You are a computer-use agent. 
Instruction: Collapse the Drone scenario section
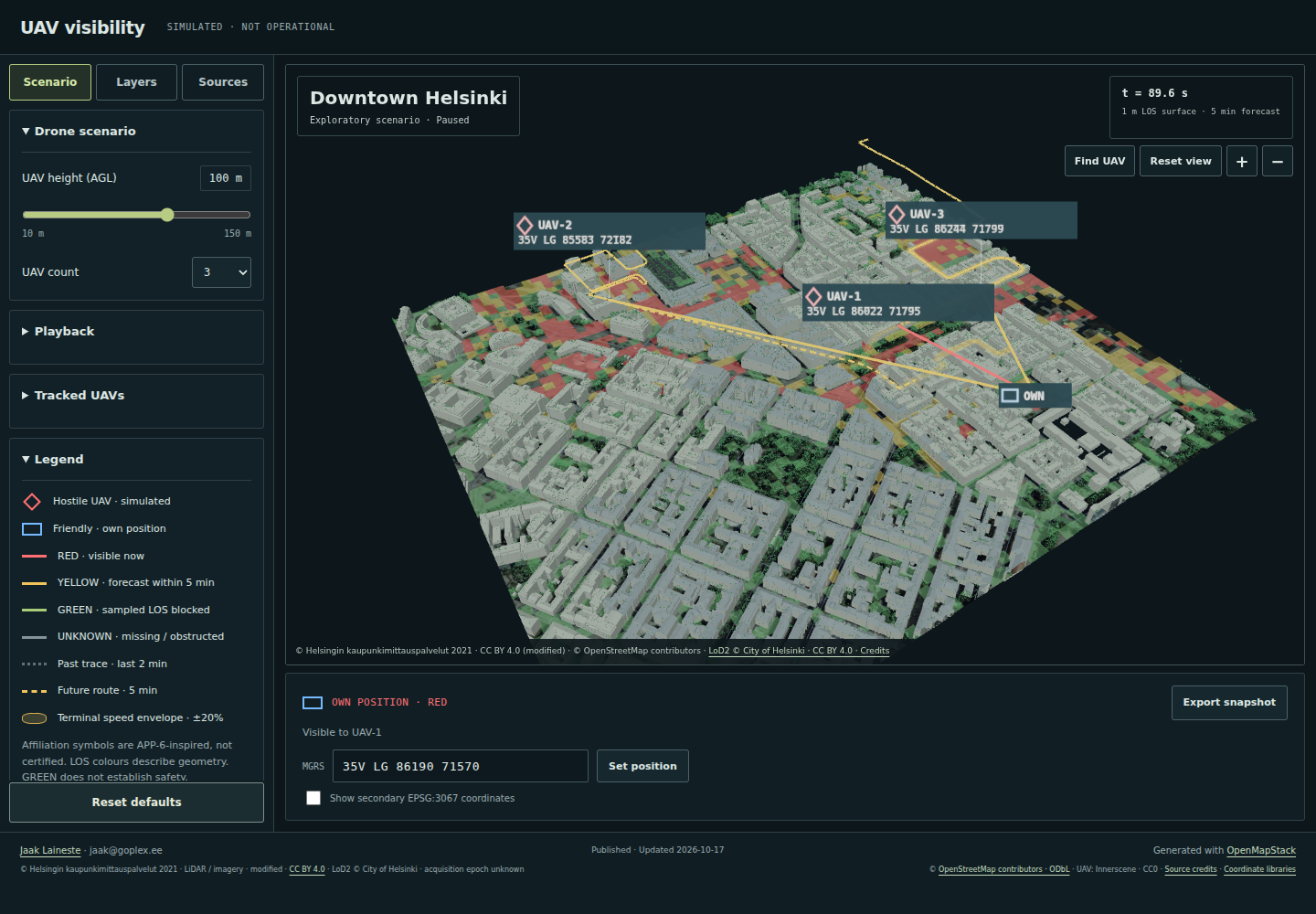tap(136, 132)
